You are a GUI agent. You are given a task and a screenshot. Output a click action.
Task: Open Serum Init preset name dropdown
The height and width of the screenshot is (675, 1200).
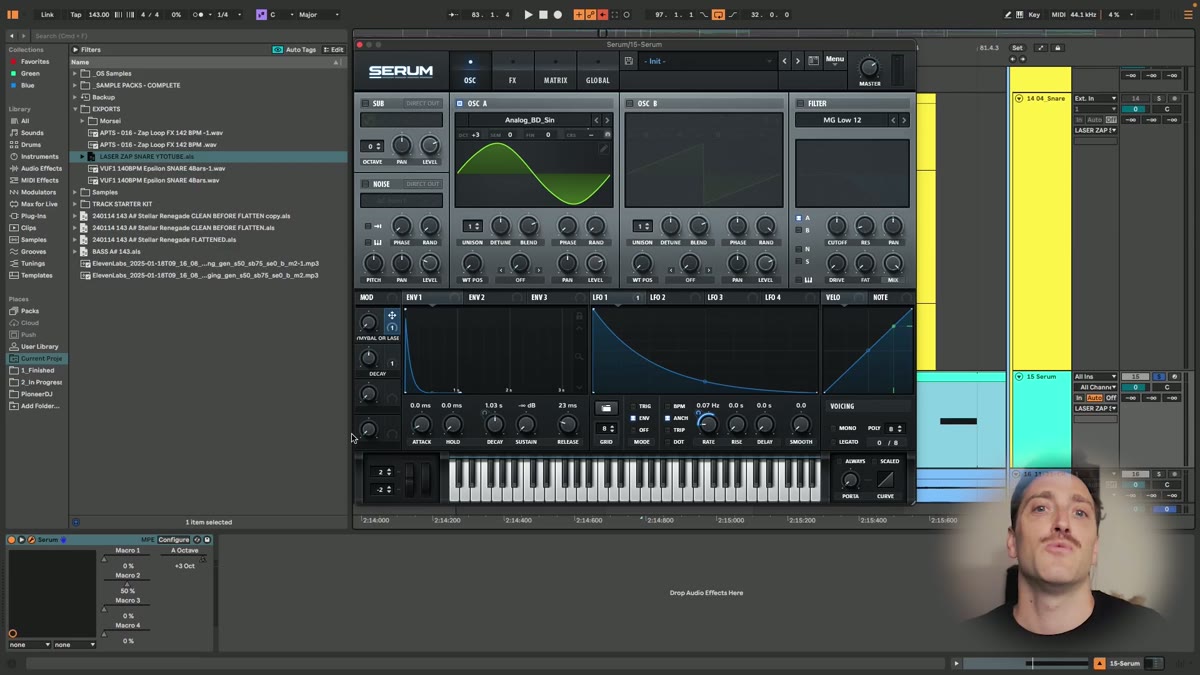click(x=706, y=61)
